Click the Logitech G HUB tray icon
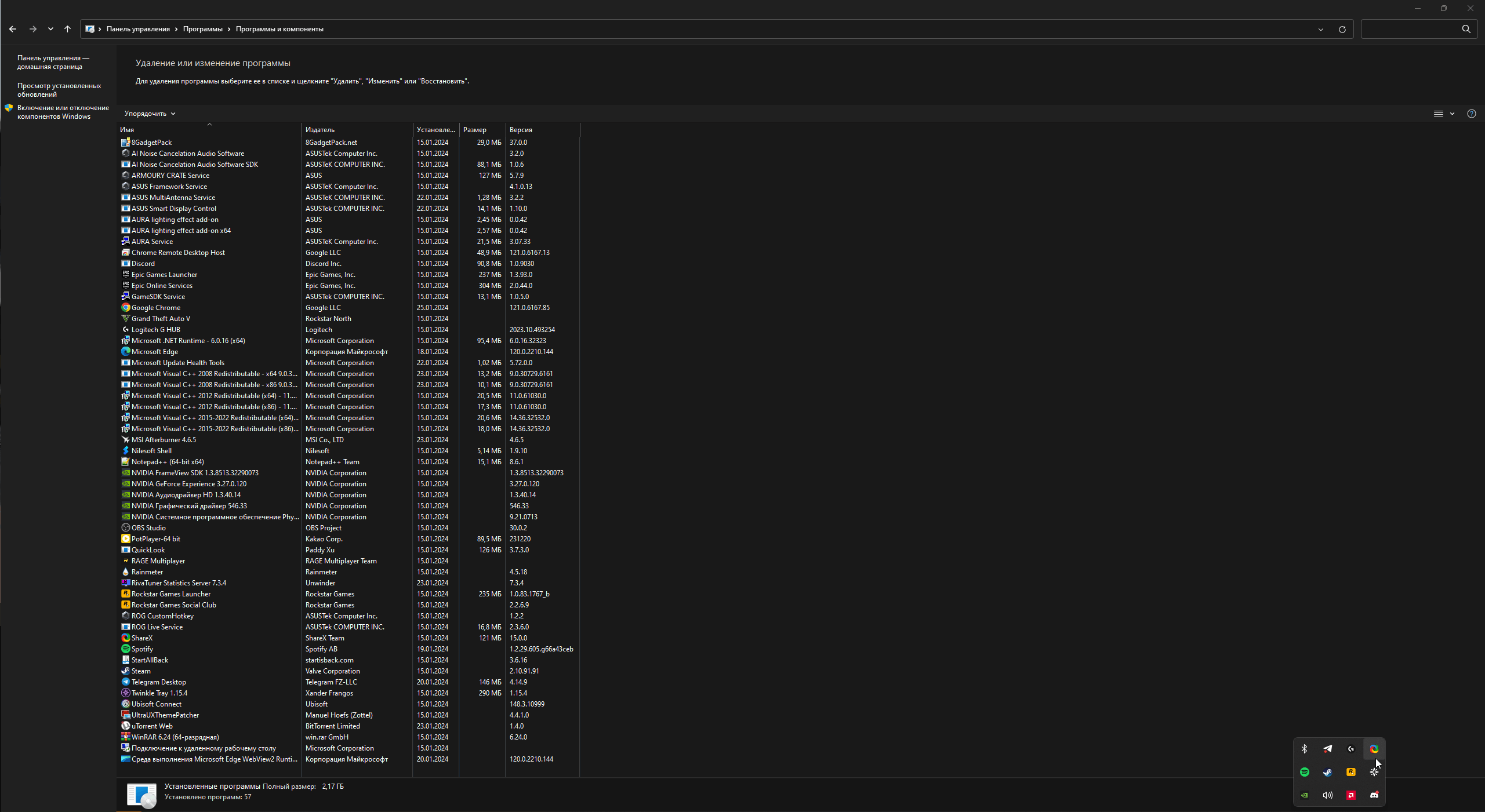 (x=1350, y=749)
